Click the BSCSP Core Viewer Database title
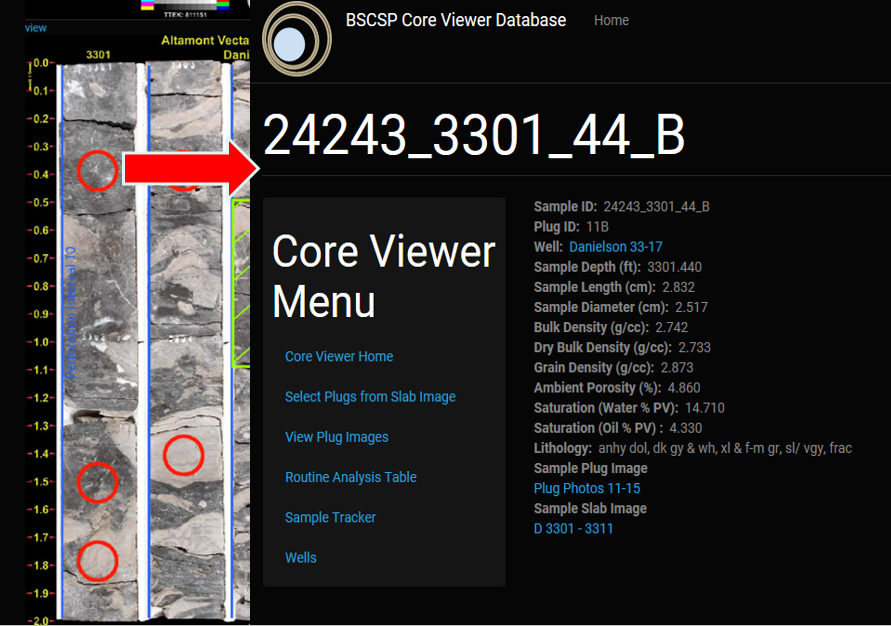The height and width of the screenshot is (626, 891). pos(455,20)
